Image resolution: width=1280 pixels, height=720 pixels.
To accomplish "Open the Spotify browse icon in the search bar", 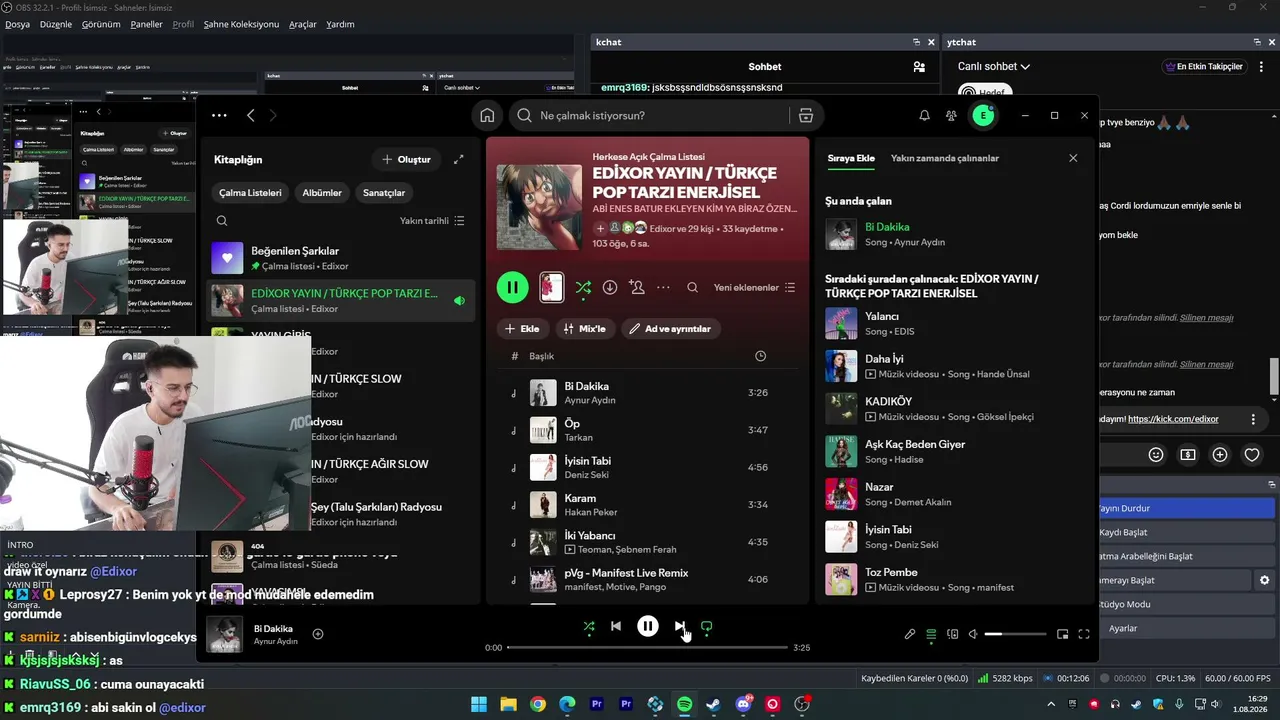I will pyautogui.click(x=805, y=116).
